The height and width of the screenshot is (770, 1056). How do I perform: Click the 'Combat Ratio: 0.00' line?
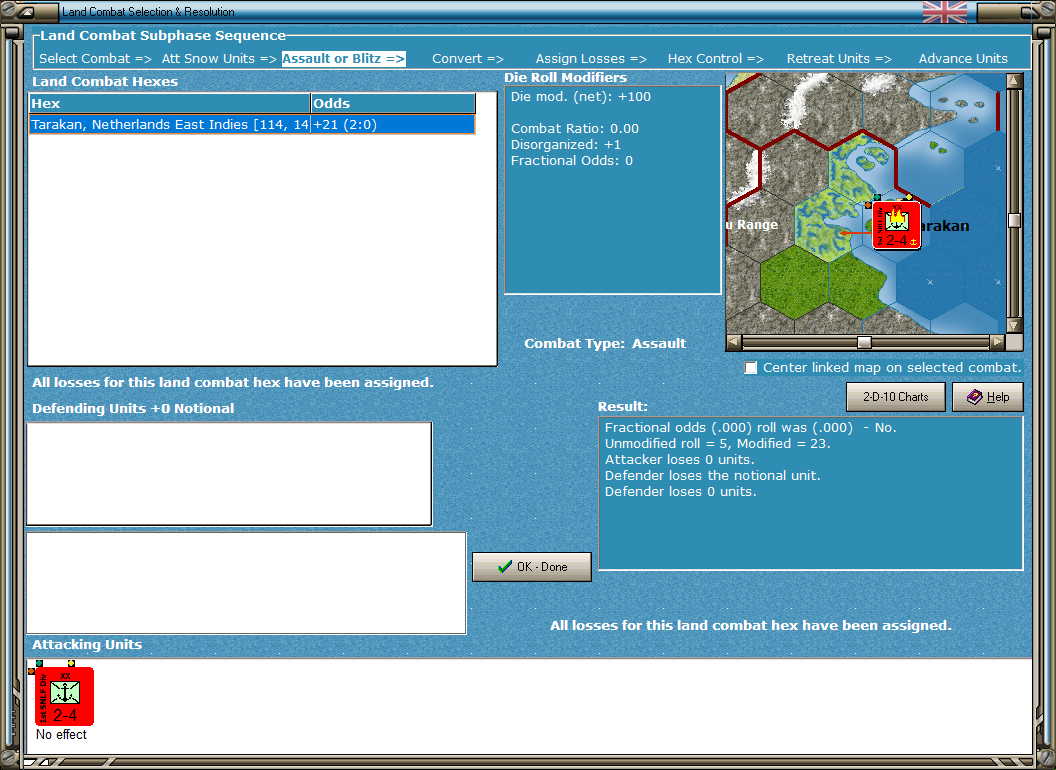pos(574,129)
